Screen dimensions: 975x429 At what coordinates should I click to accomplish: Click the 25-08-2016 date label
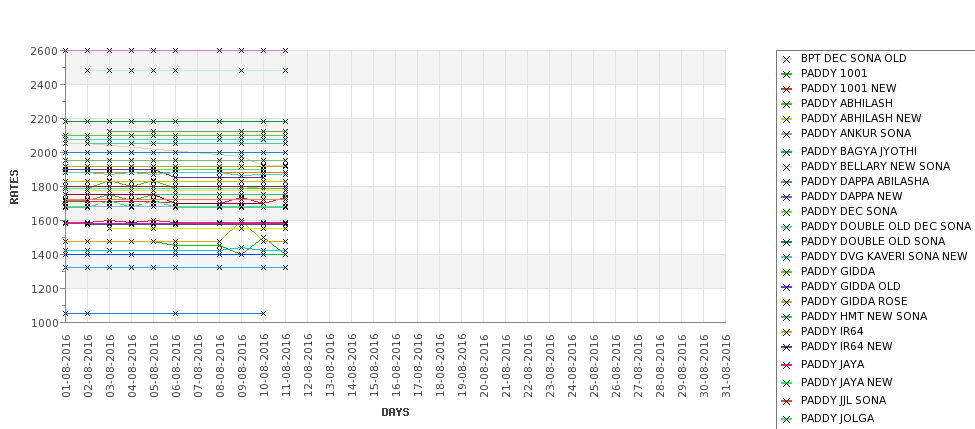click(594, 366)
